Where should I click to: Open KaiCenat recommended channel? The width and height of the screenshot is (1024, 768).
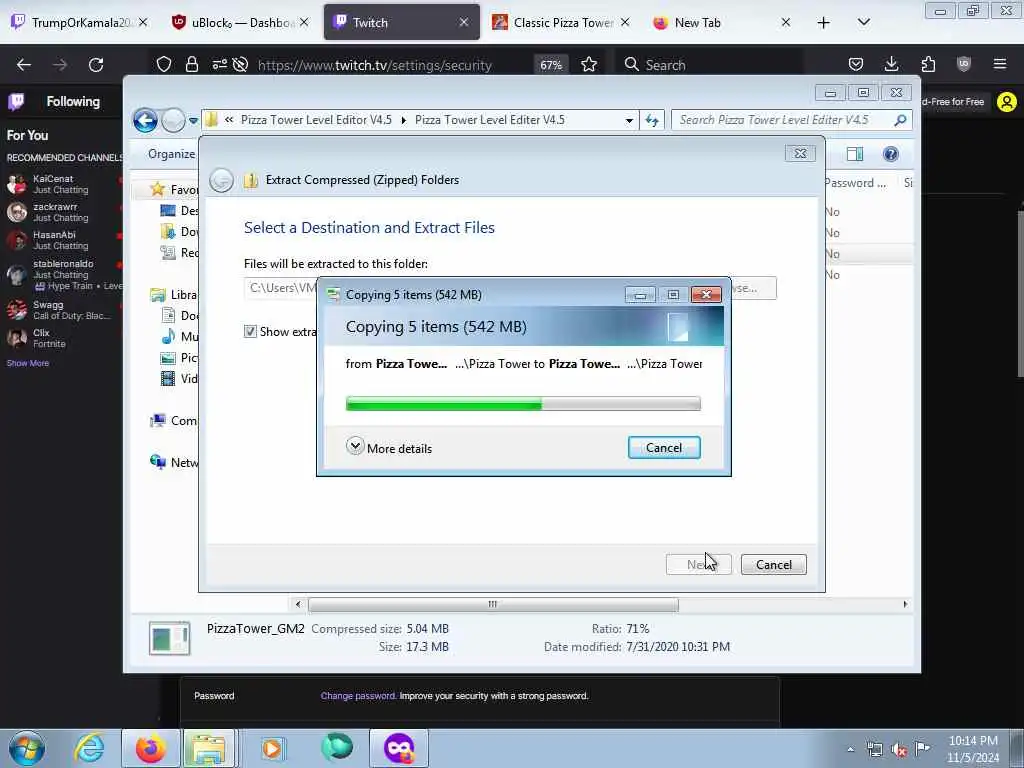click(63, 184)
